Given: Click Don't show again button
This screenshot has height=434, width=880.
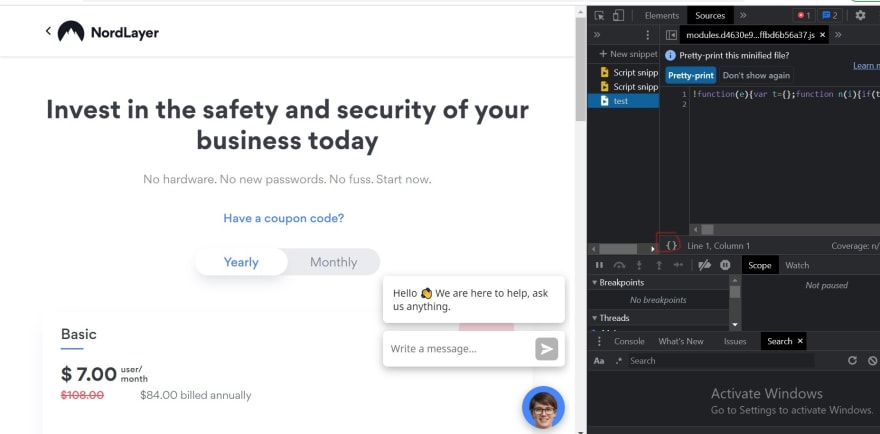Looking at the screenshot, I should (x=756, y=75).
